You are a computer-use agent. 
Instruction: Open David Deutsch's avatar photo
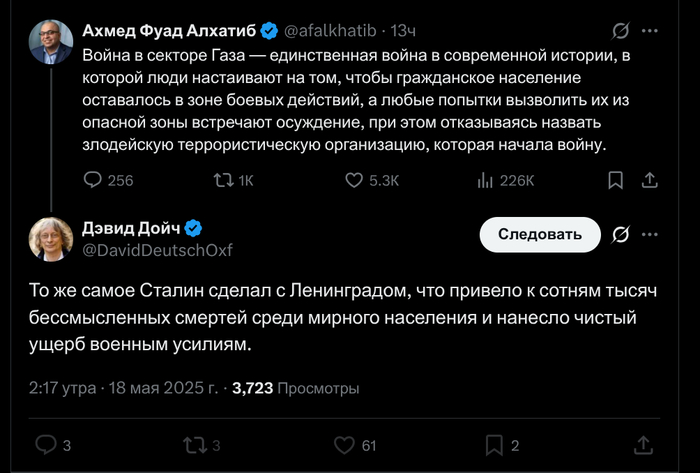coord(49,239)
